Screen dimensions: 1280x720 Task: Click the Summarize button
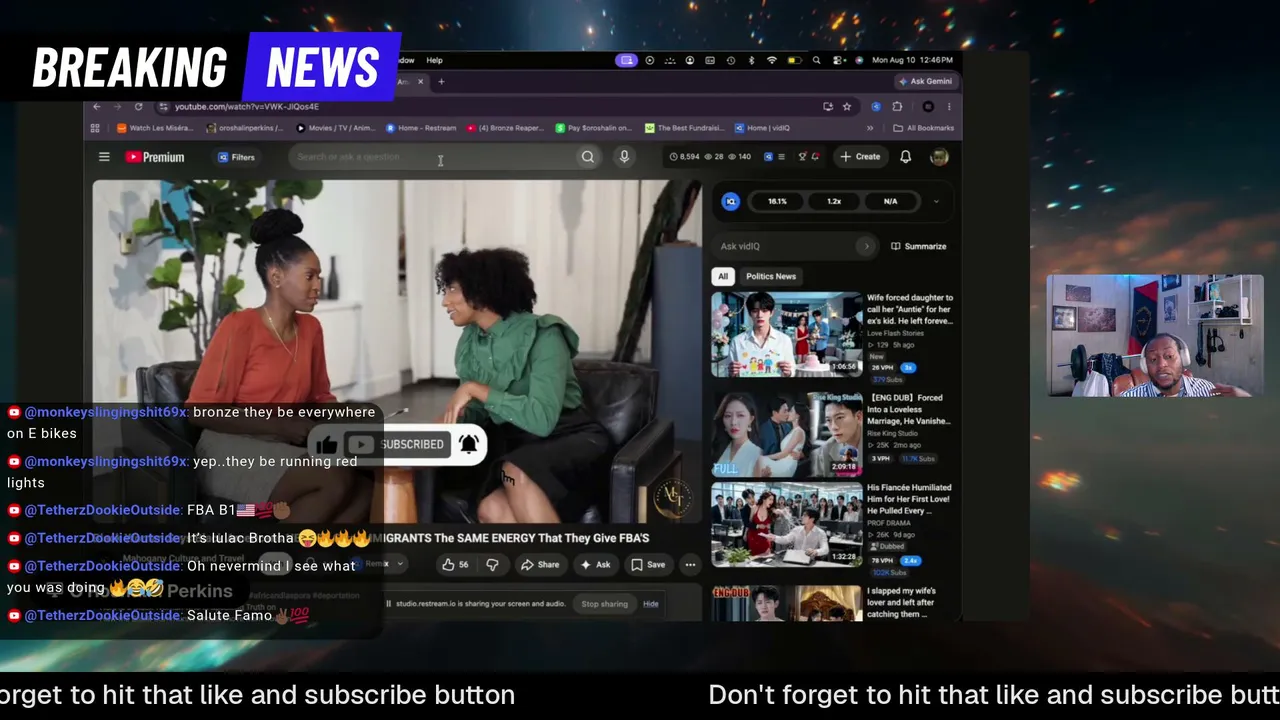point(919,246)
